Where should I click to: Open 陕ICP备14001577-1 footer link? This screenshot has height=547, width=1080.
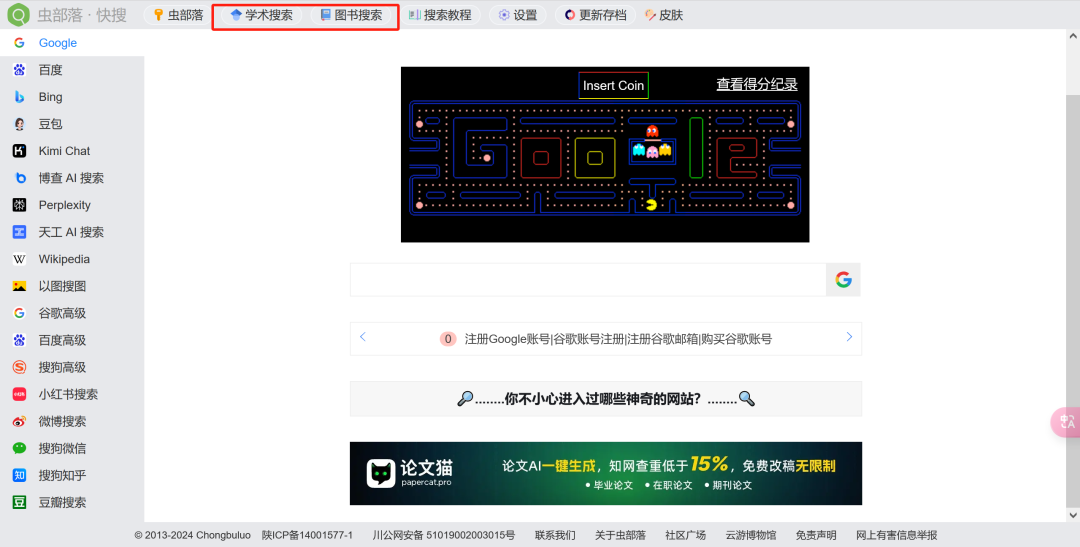tap(307, 535)
